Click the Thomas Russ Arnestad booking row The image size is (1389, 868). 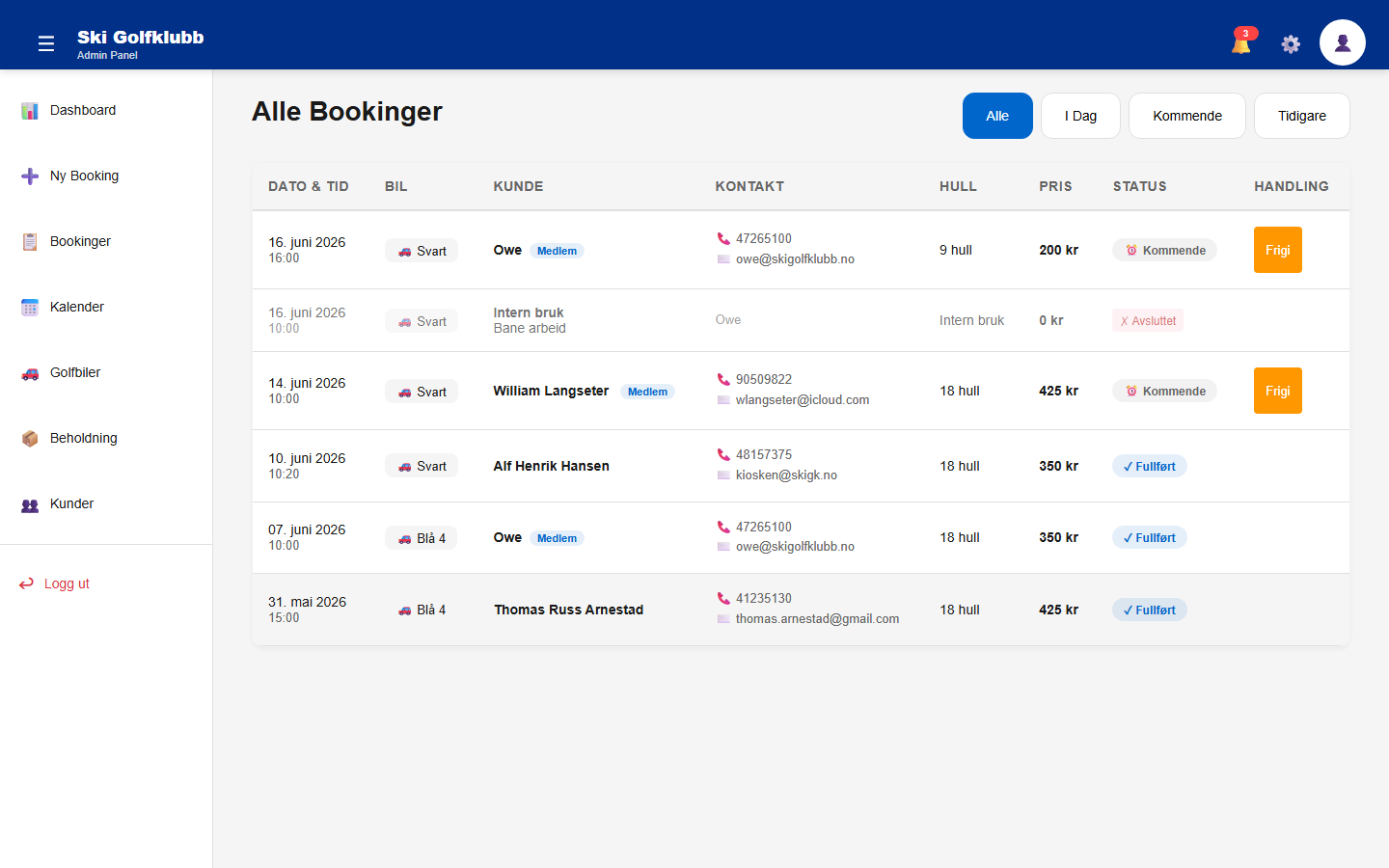click(x=801, y=610)
